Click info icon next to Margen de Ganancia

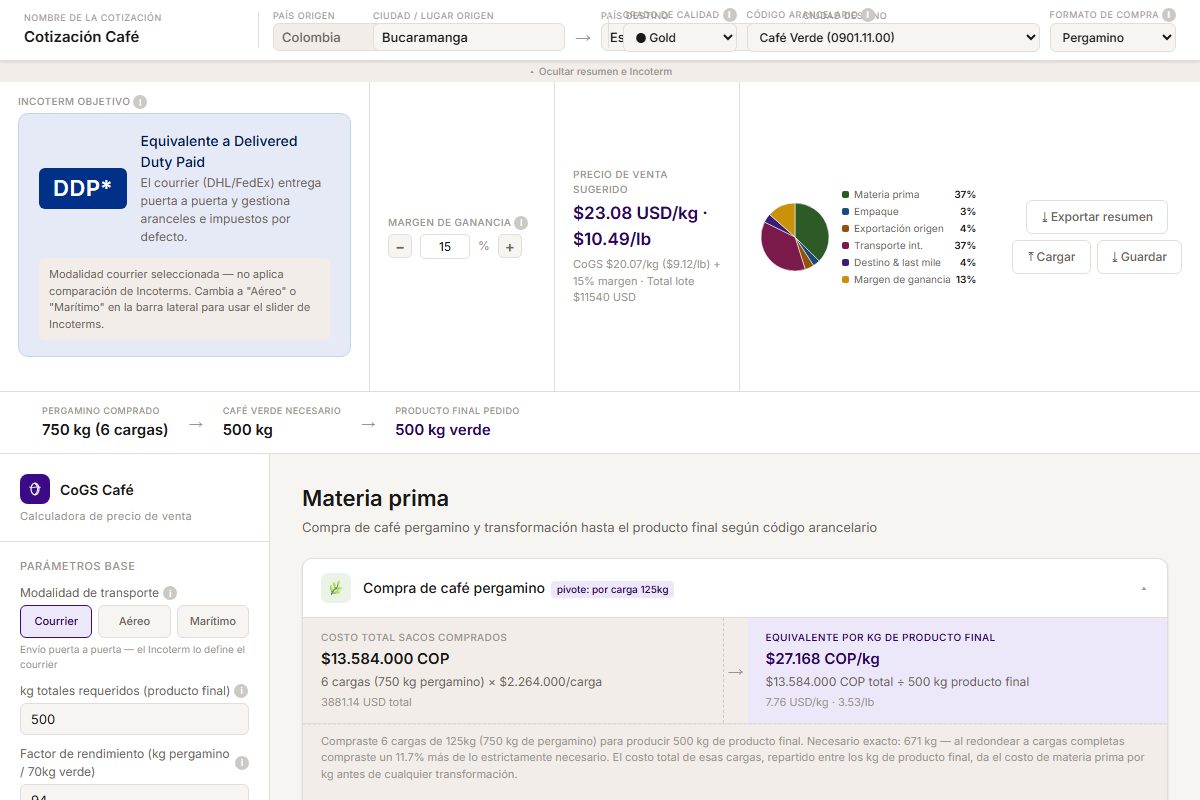point(521,223)
